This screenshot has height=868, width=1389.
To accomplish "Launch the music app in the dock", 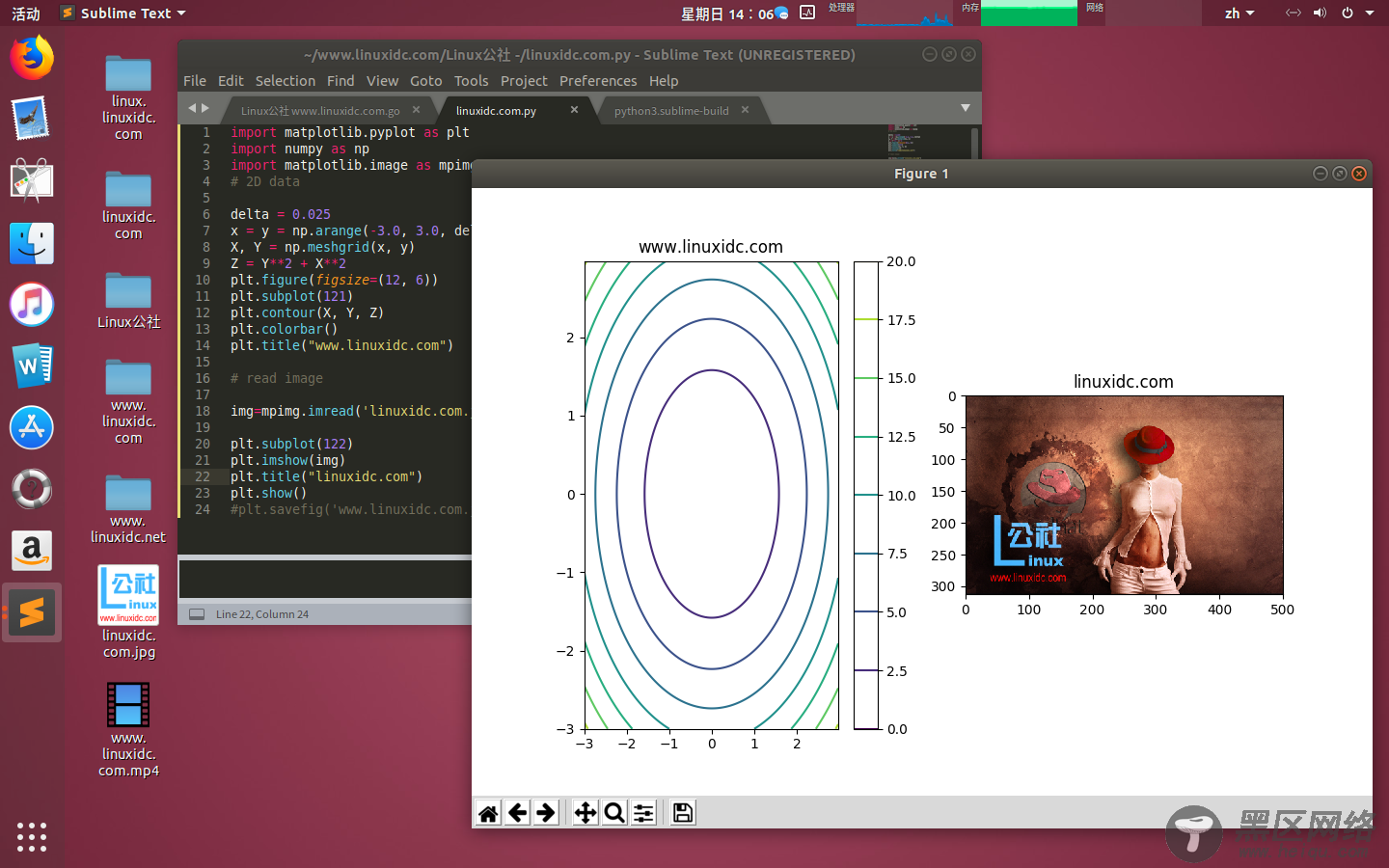I will 32,305.
